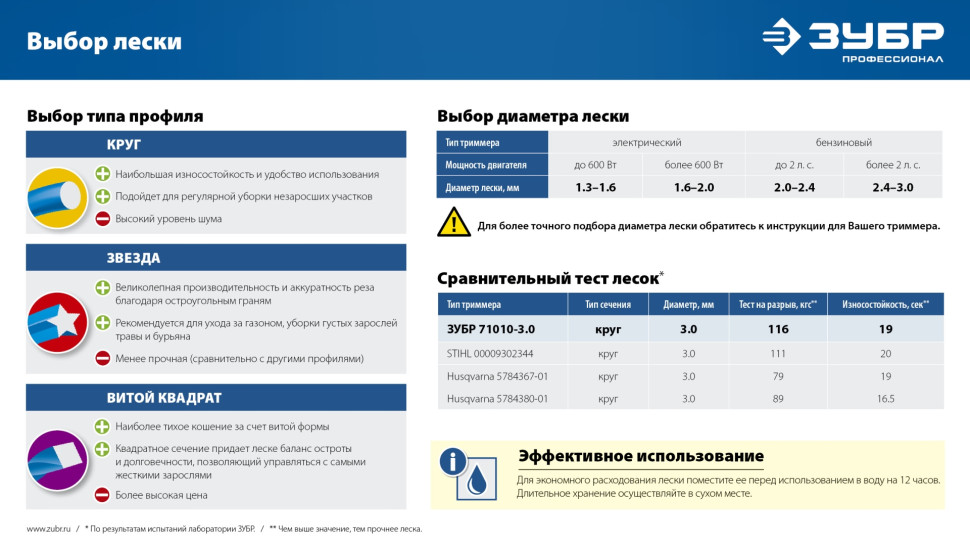Click the 'Husqvarna 5784367-01' row name
This screenshot has width=970, height=546.
(x=497, y=376)
